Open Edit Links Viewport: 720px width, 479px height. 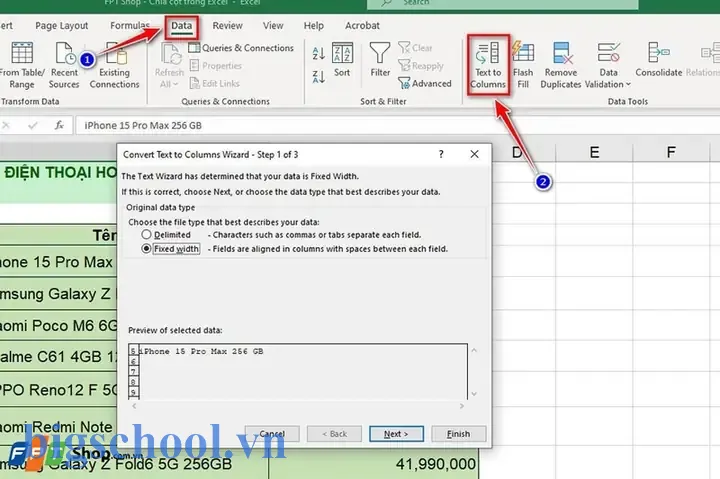click(214, 83)
